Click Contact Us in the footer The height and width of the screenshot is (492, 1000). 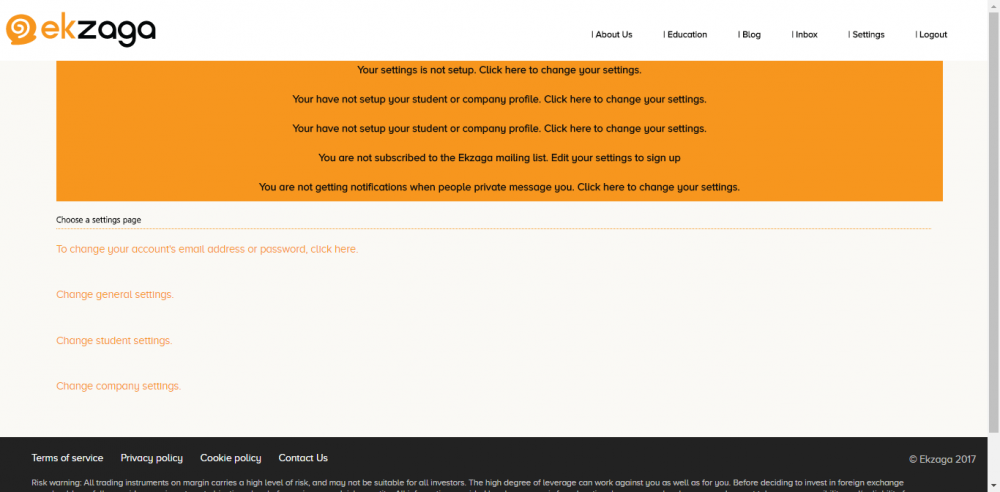click(x=303, y=458)
